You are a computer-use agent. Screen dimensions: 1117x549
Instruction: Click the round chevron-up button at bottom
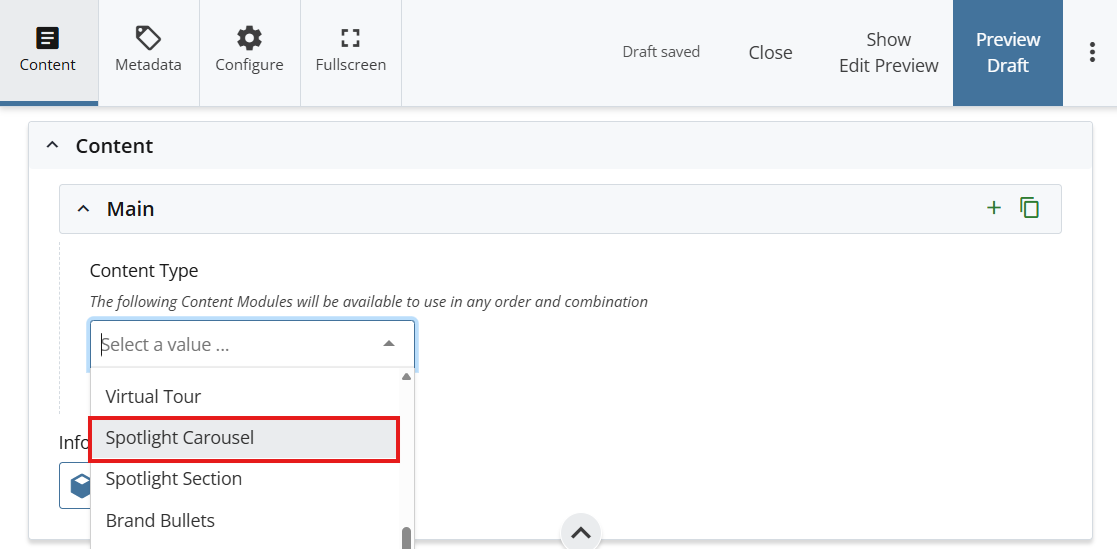point(581,531)
